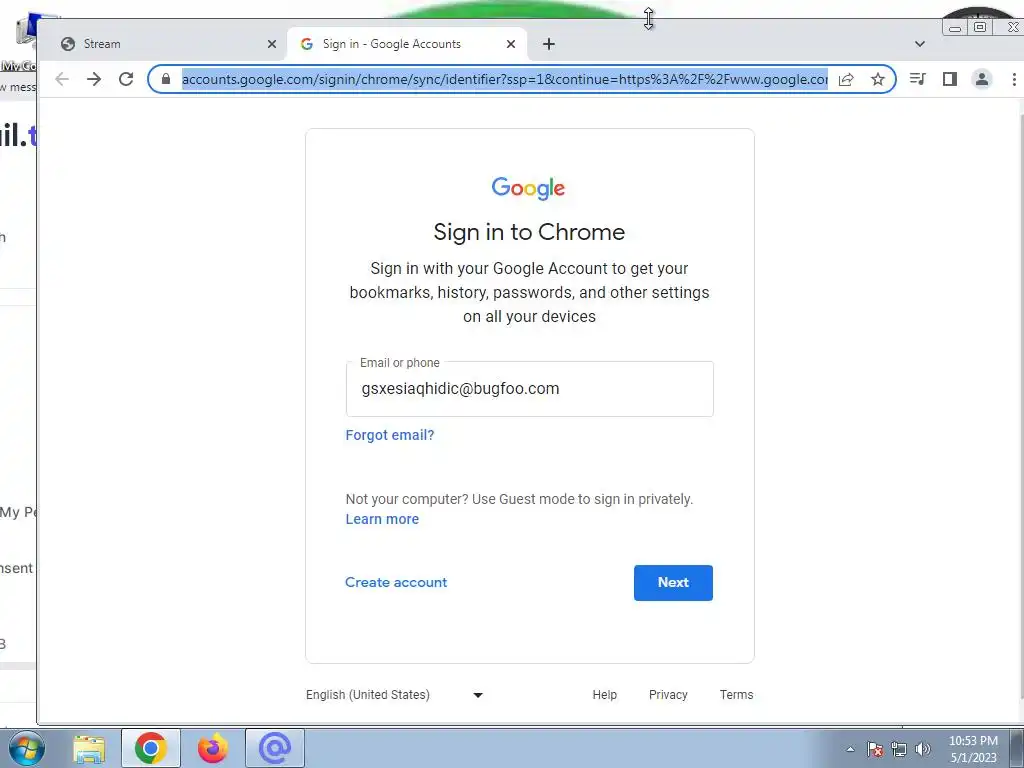Click the blue Next button
Viewport: 1024px width, 768px height.
[673, 583]
